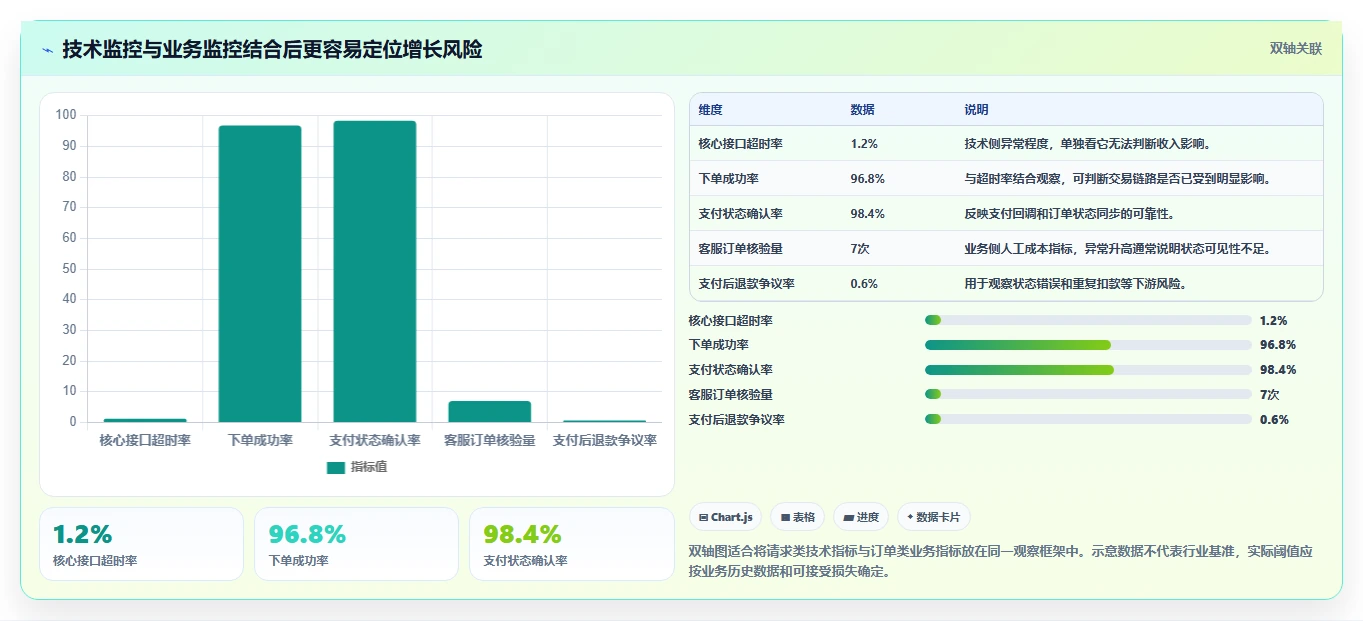Click the 0.6% value in table
The image size is (1363, 621).
[x=864, y=284]
